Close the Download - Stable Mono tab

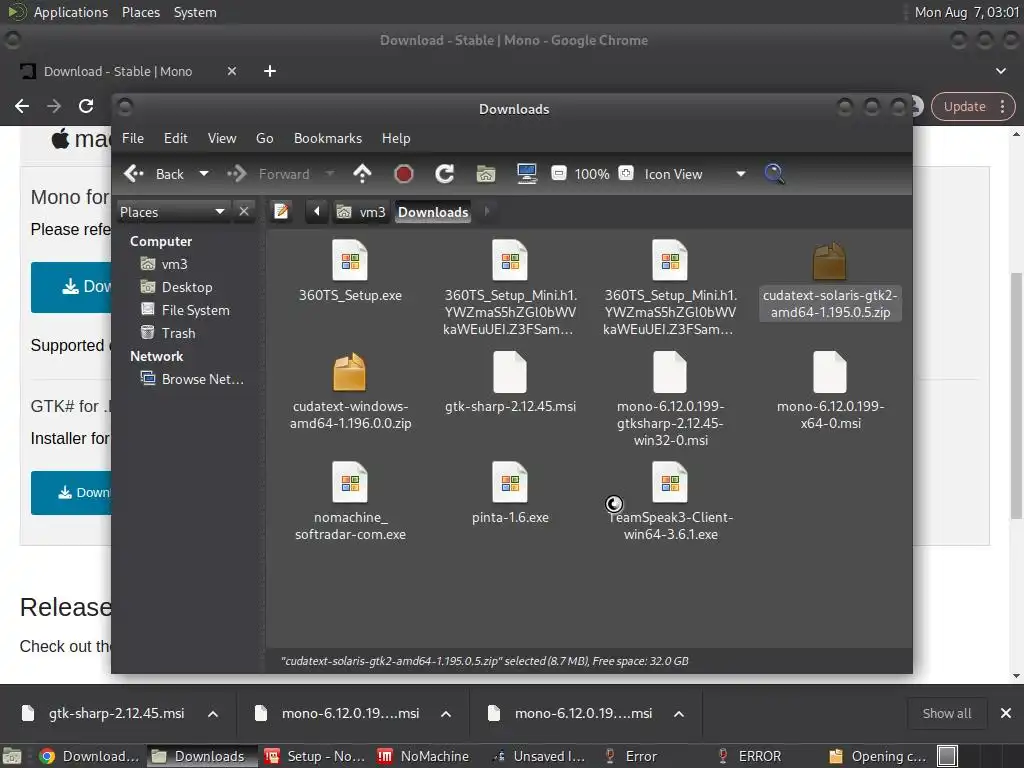232,71
